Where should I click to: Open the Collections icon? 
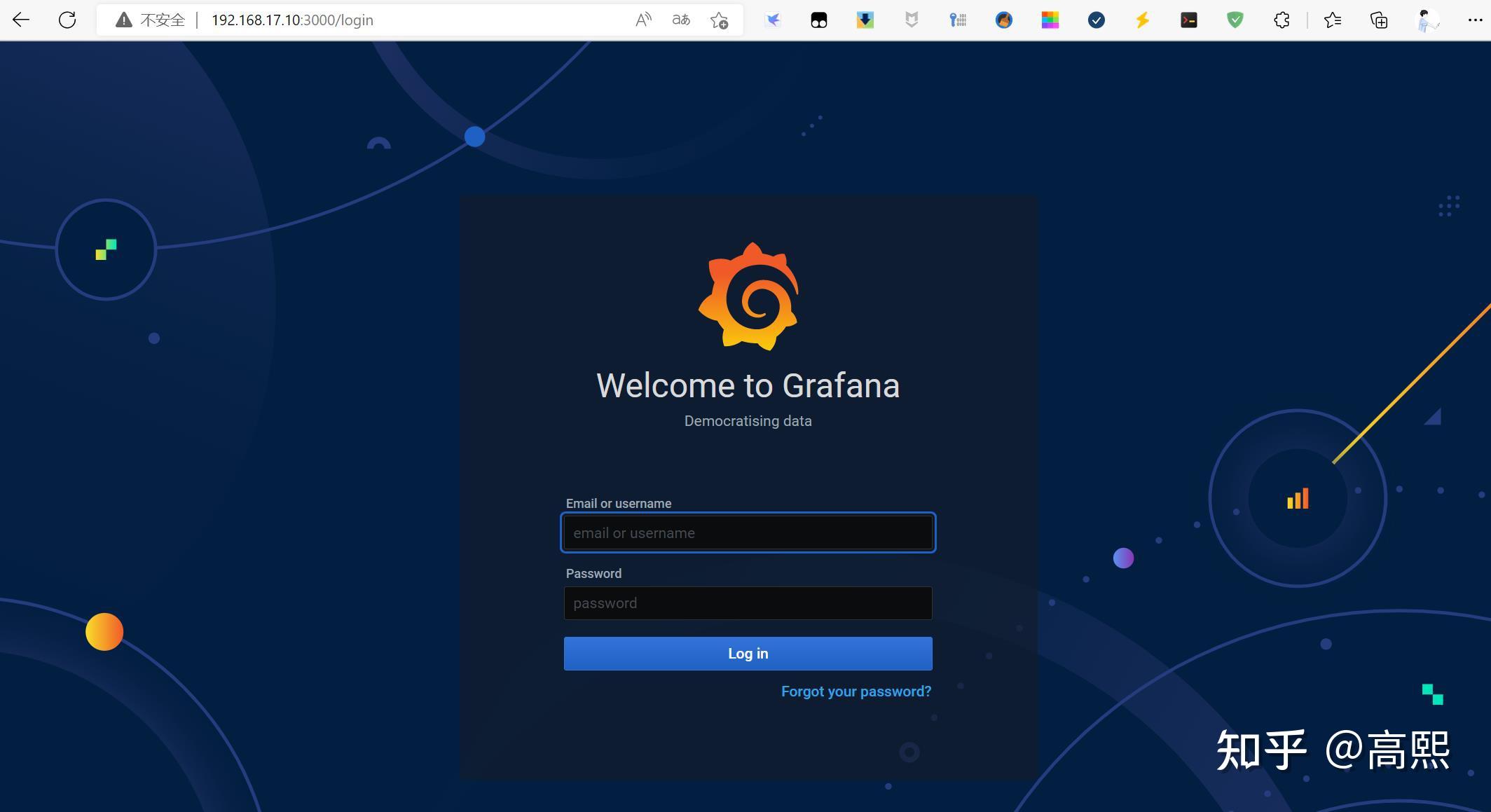pos(1379,20)
